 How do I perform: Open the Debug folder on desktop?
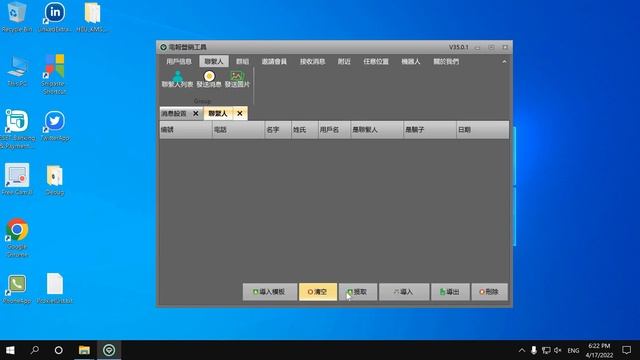55,180
